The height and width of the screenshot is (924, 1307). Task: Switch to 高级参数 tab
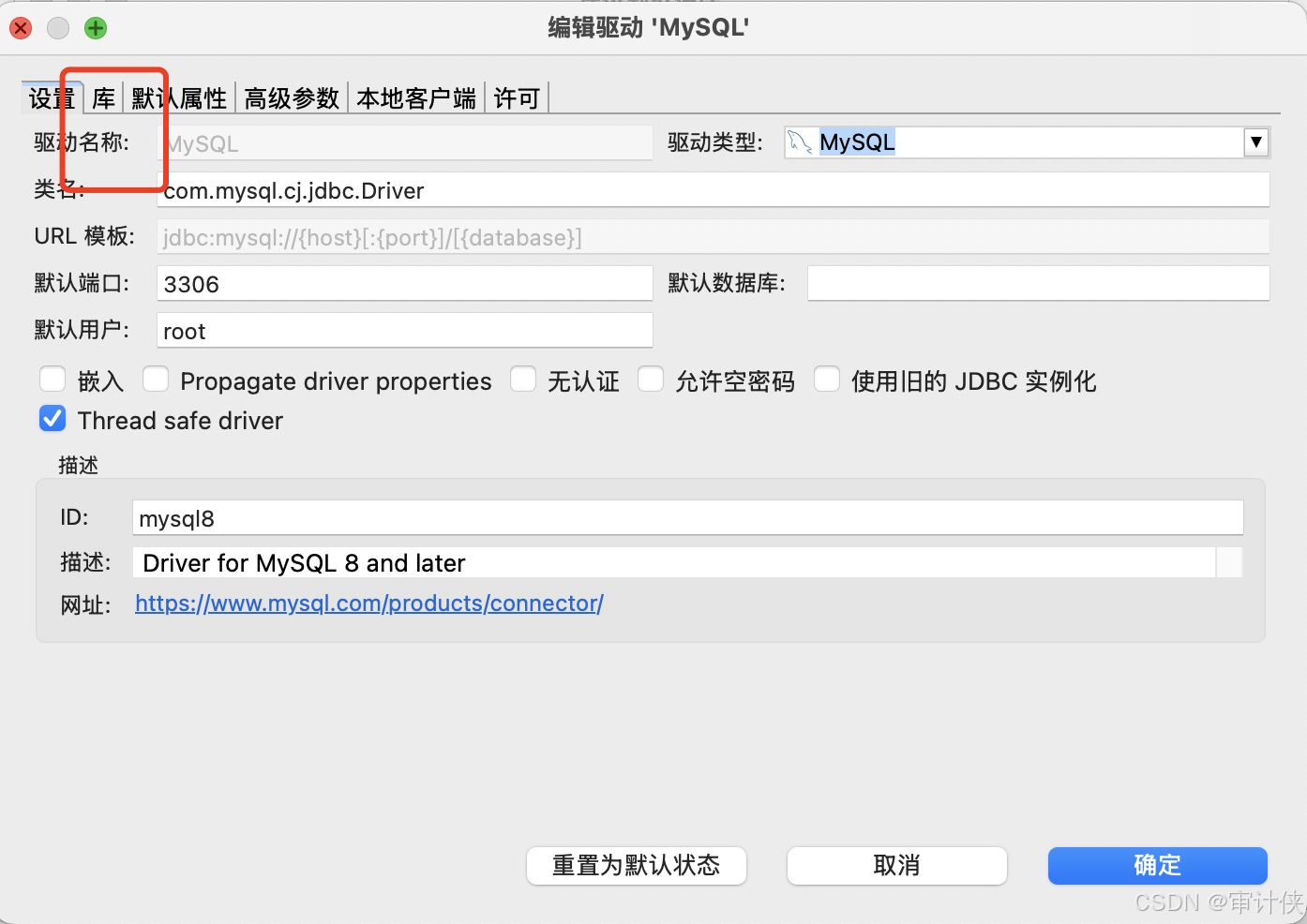tap(292, 98)
